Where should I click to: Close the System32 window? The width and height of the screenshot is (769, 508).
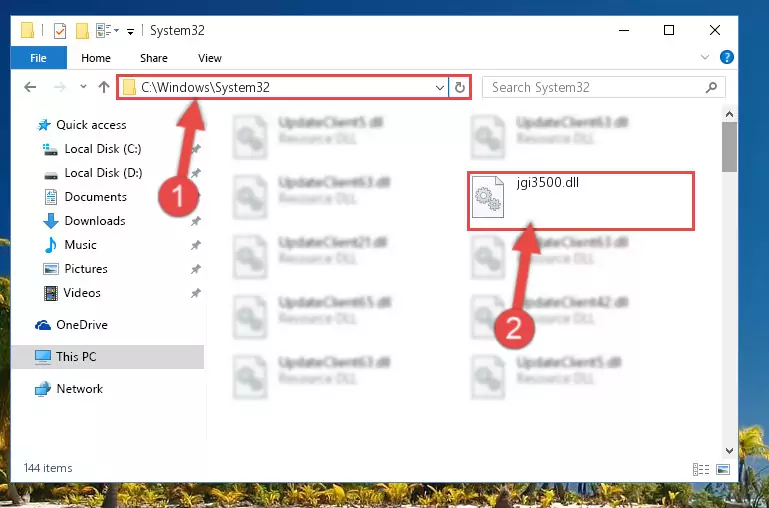coord(715,30)
